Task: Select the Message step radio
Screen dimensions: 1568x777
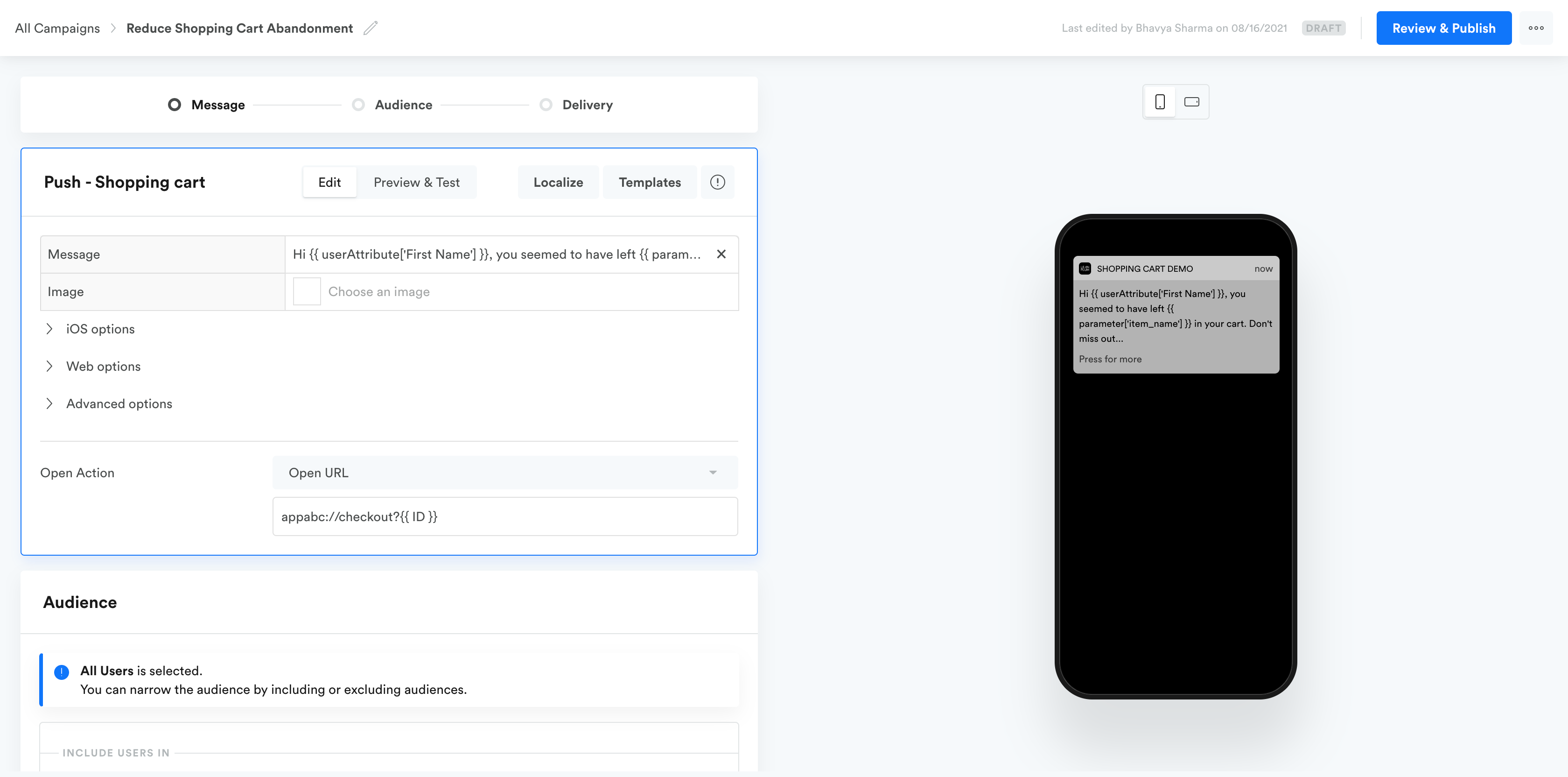Action: tap(175, 105)
